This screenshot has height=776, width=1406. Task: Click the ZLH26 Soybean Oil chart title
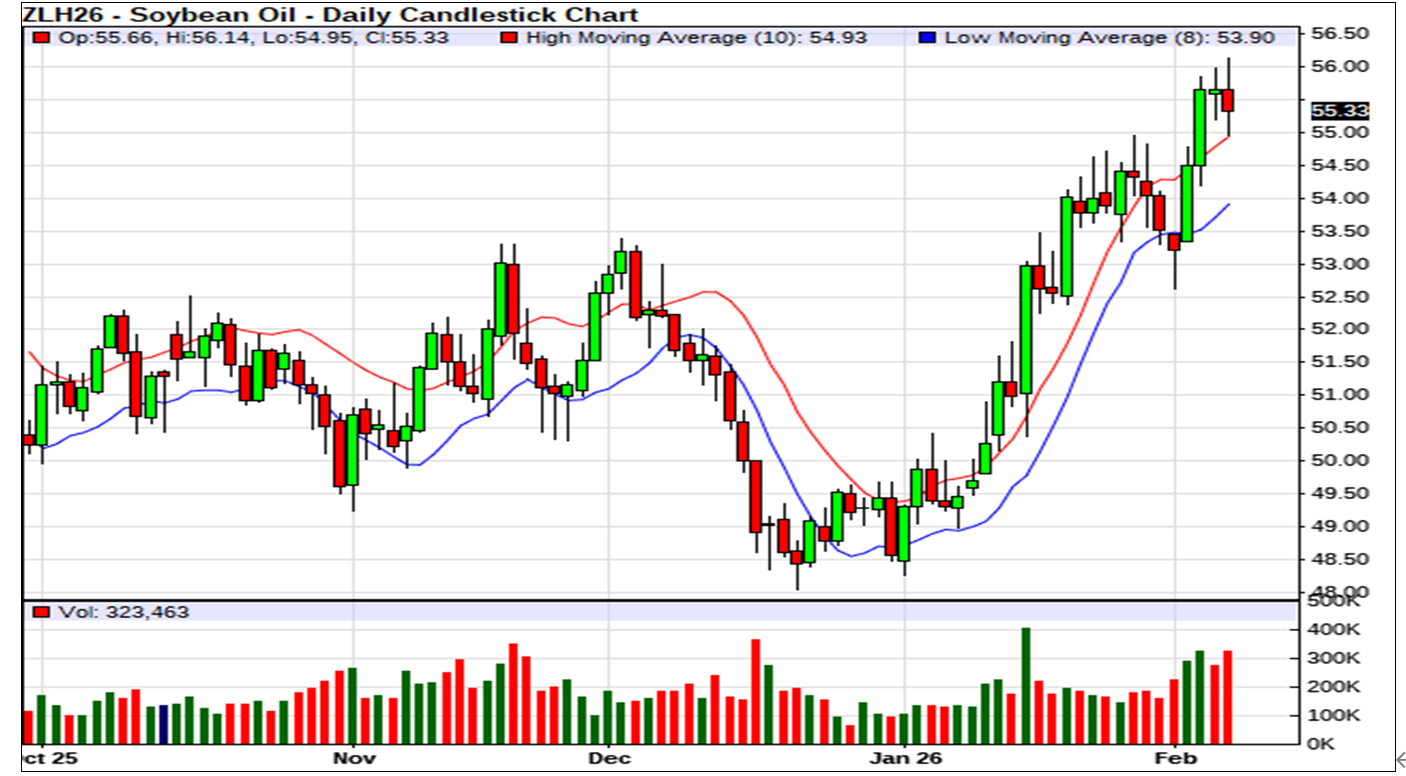pyautogui.click(x=330, y=14)
